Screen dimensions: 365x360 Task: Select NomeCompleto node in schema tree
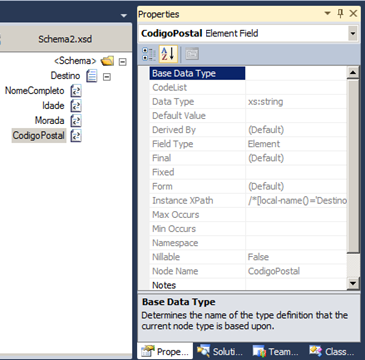[35, 91]
